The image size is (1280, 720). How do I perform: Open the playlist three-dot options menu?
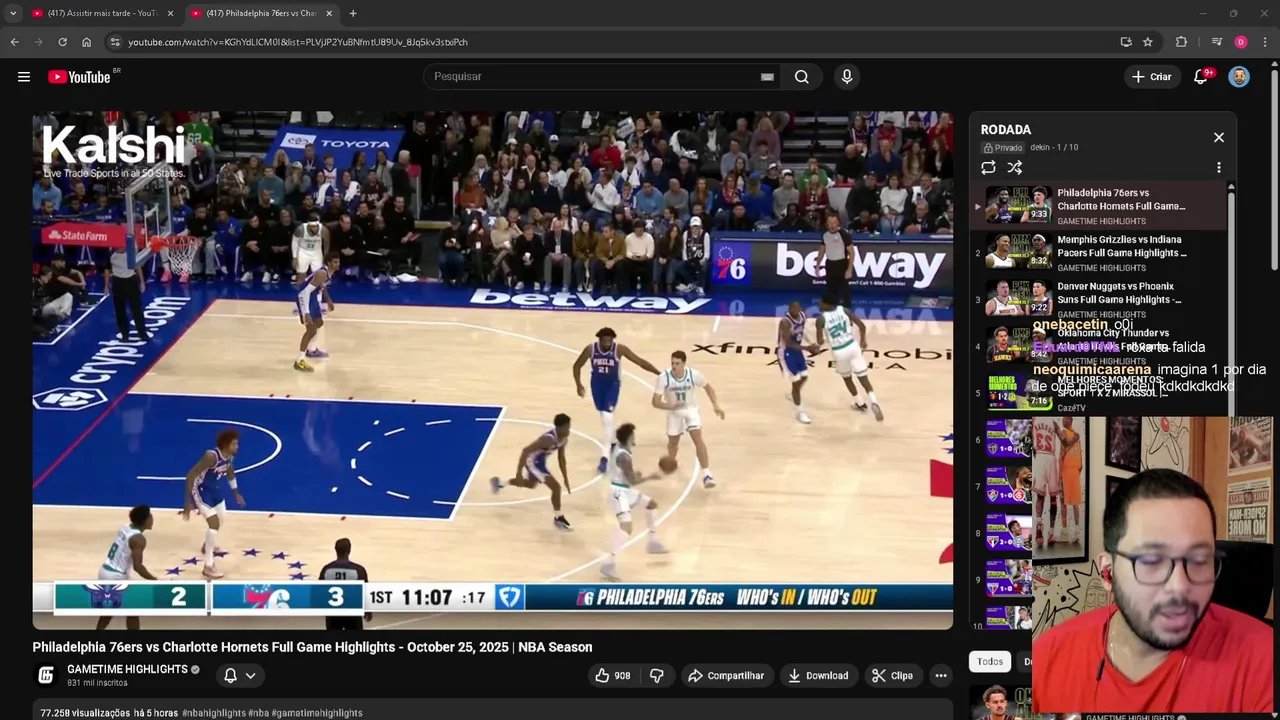pos(1219,168)
